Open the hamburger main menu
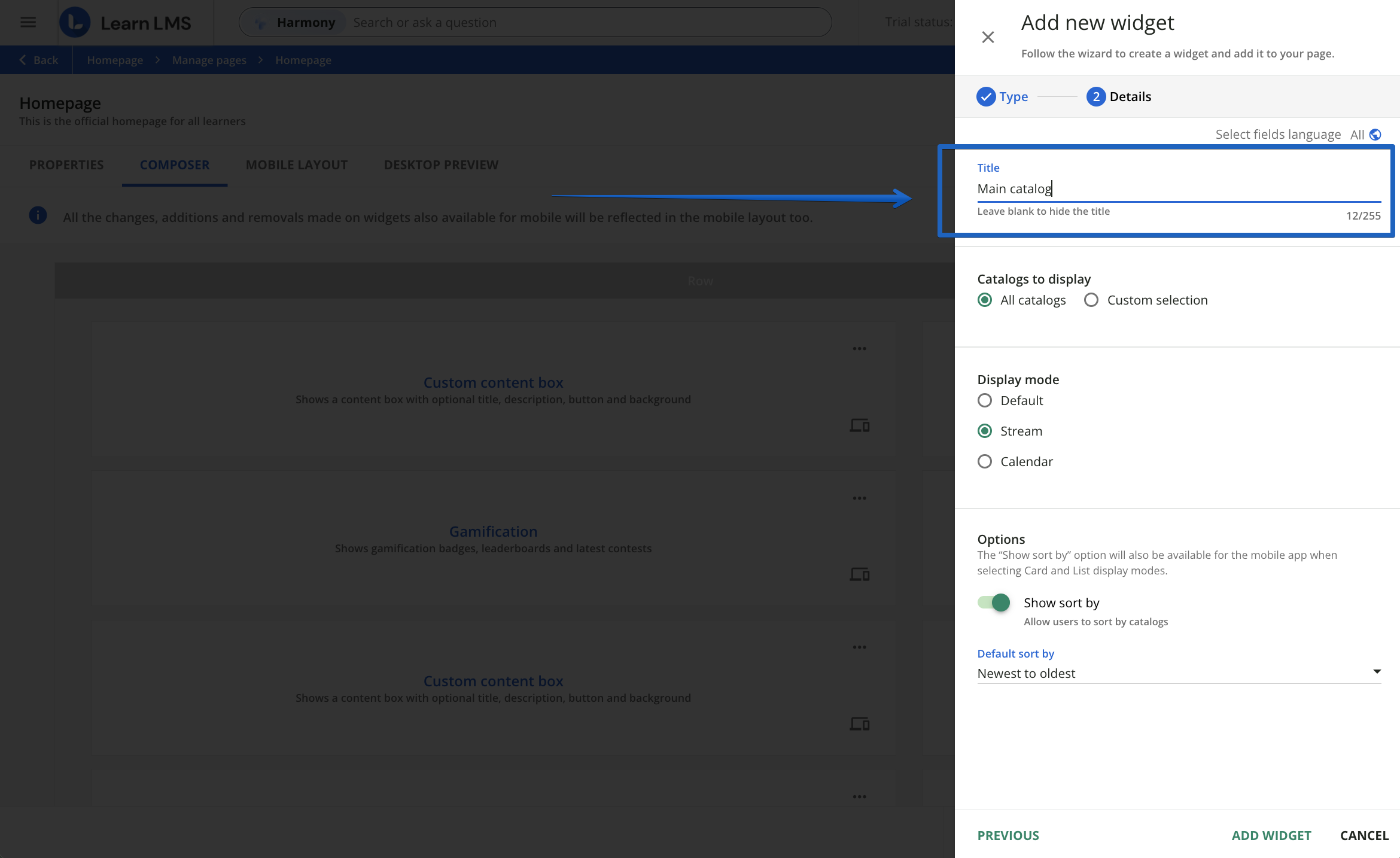Screen dimensions: 1400x858 [28, 22]
